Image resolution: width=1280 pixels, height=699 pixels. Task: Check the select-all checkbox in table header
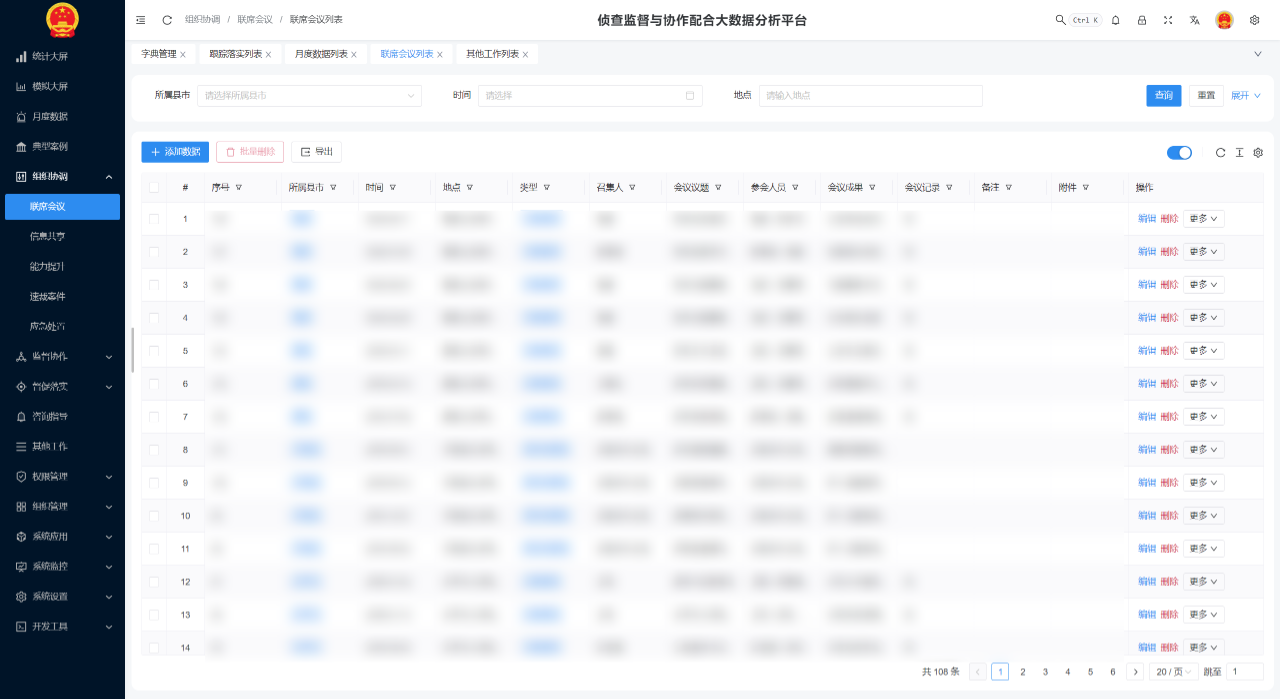(x=154, y=187)
